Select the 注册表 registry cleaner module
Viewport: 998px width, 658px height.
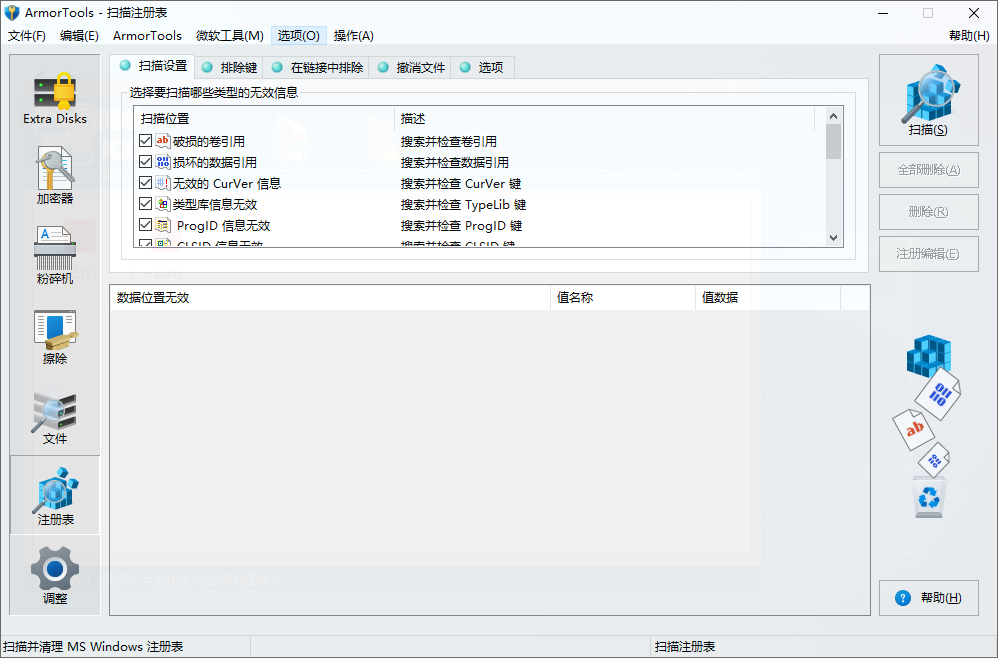(x=55, y=495)
